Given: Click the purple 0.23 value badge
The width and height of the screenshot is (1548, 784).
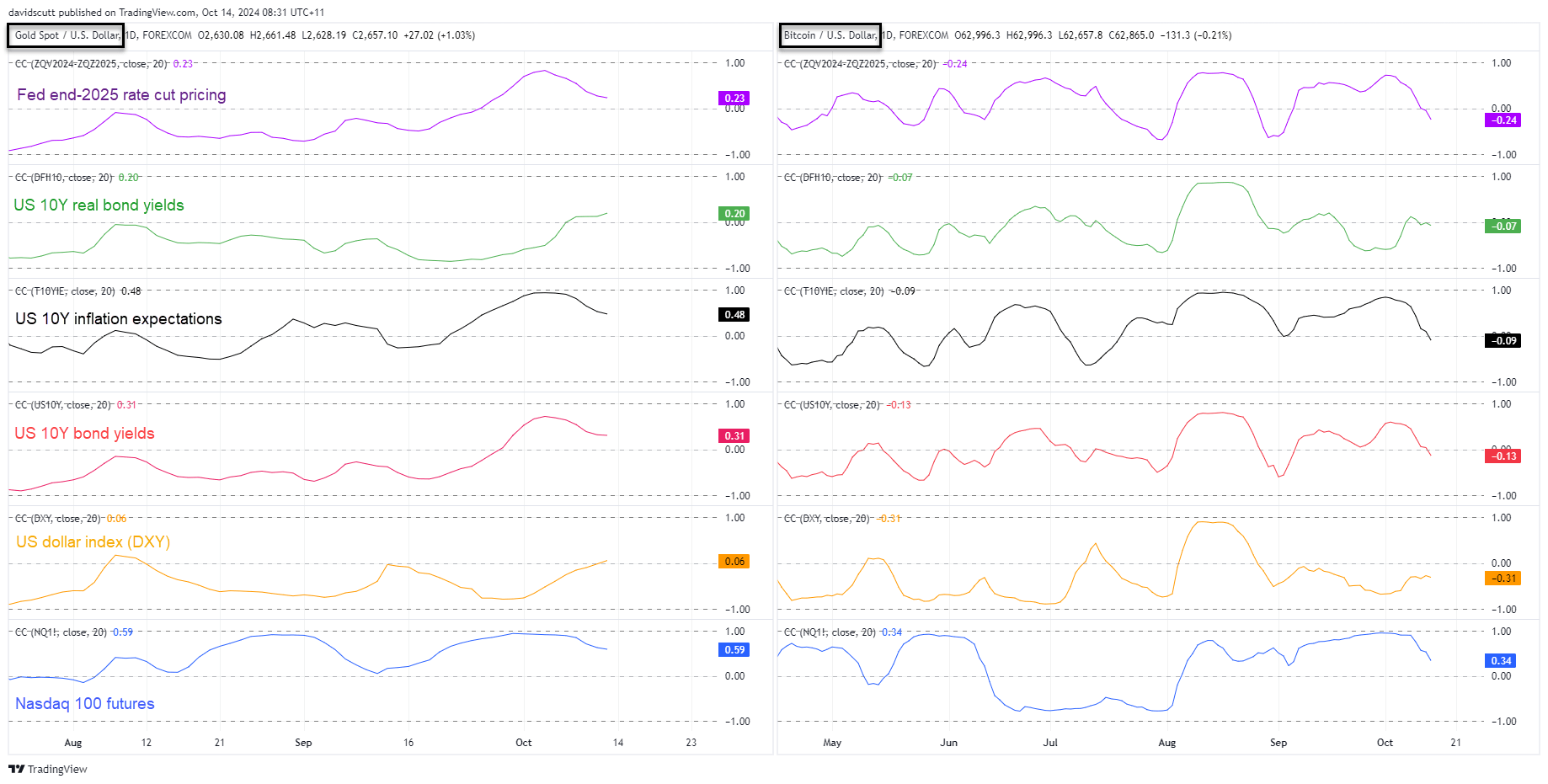Looking at the screenshot, I should coord(734,99).
